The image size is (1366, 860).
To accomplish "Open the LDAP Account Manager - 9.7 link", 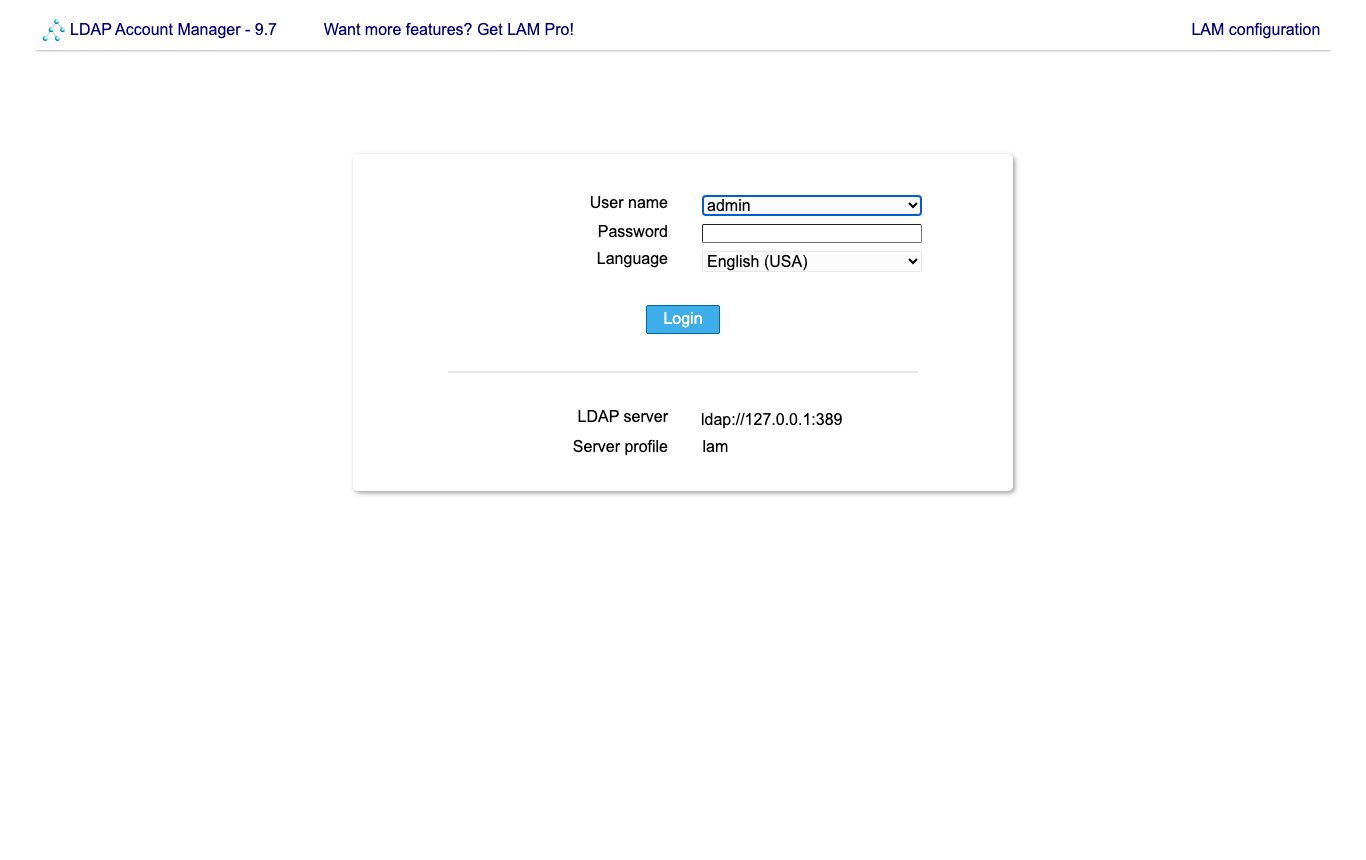I will 173,30.
